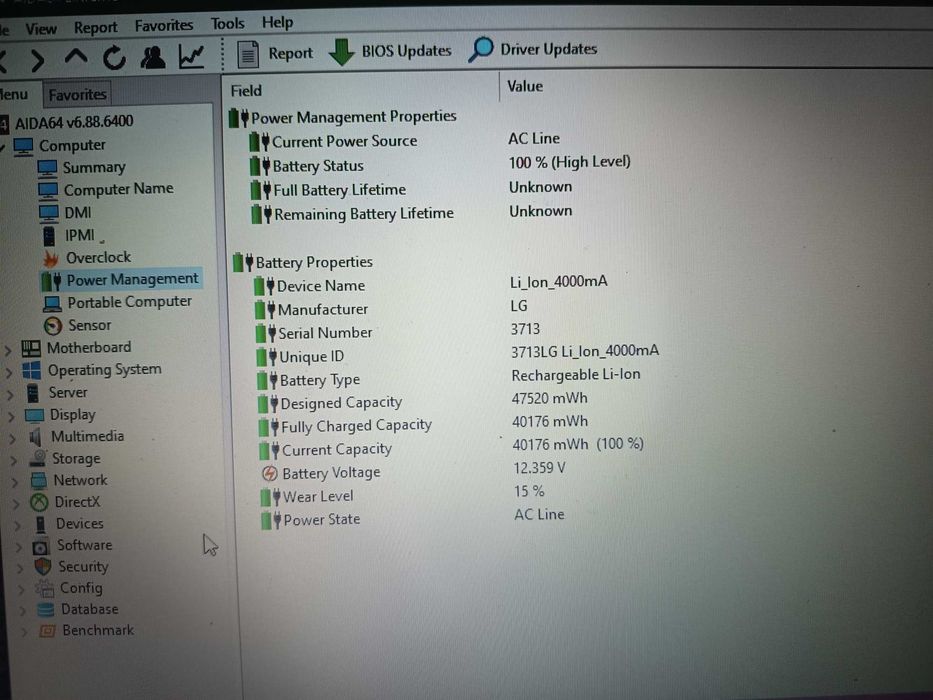Click the Up level arrow icon
The height and width of the screenshot is (700, 933).
coord(76,58)
